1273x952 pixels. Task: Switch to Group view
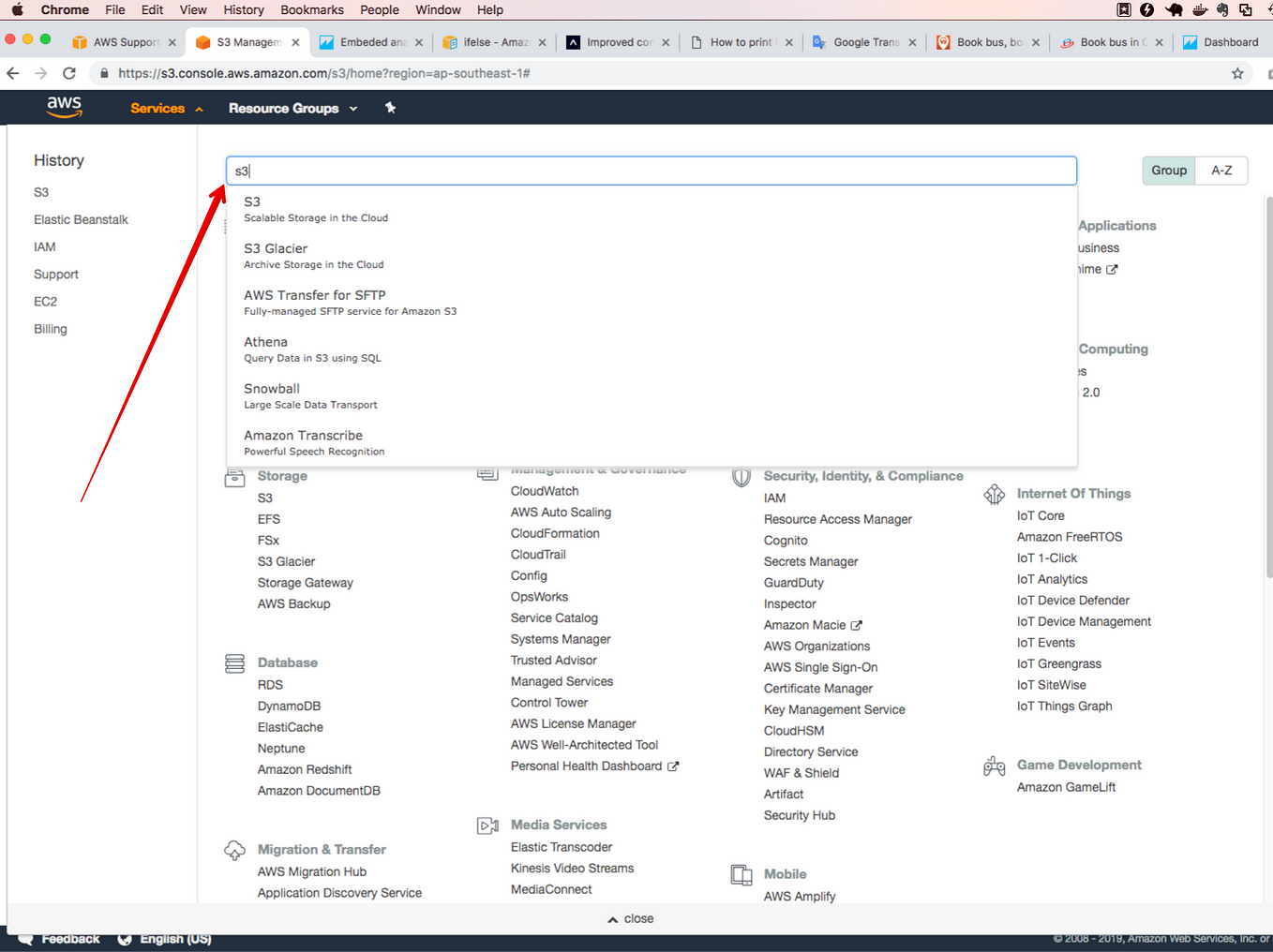pos(1169,171)
